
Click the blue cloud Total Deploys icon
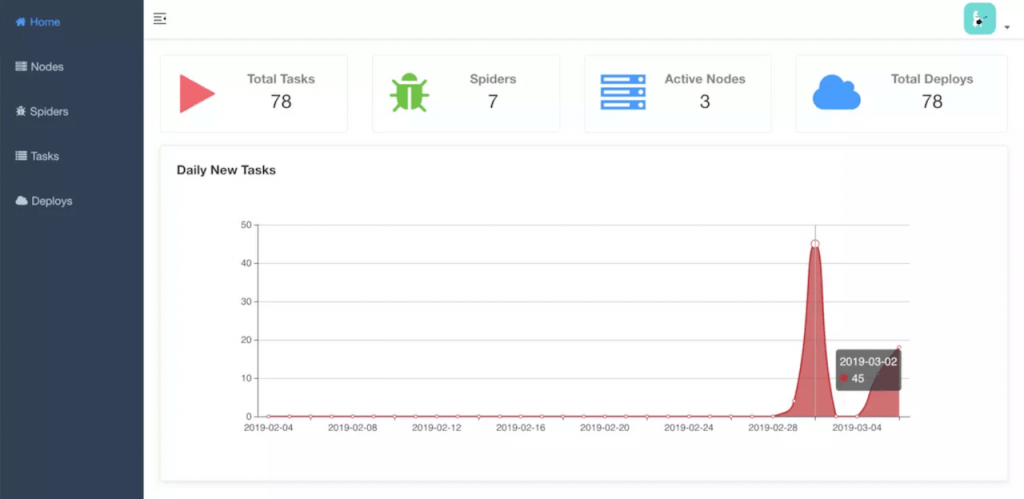[x=837, y=93]
